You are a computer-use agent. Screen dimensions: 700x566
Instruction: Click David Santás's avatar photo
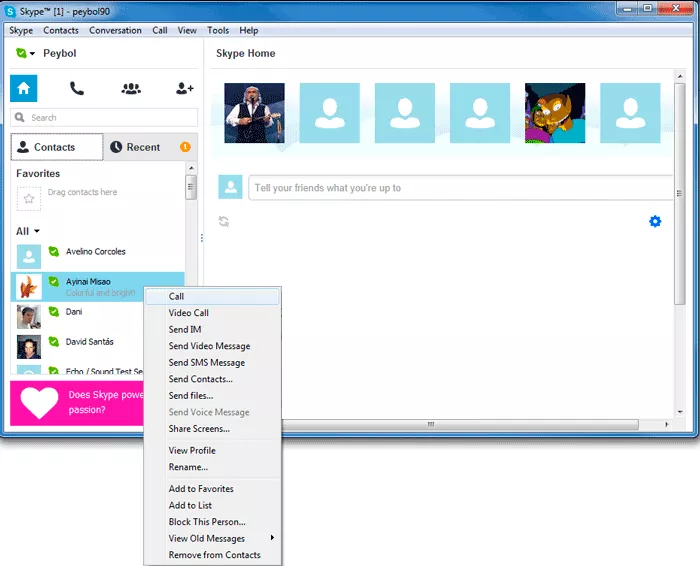pos(29,347)
